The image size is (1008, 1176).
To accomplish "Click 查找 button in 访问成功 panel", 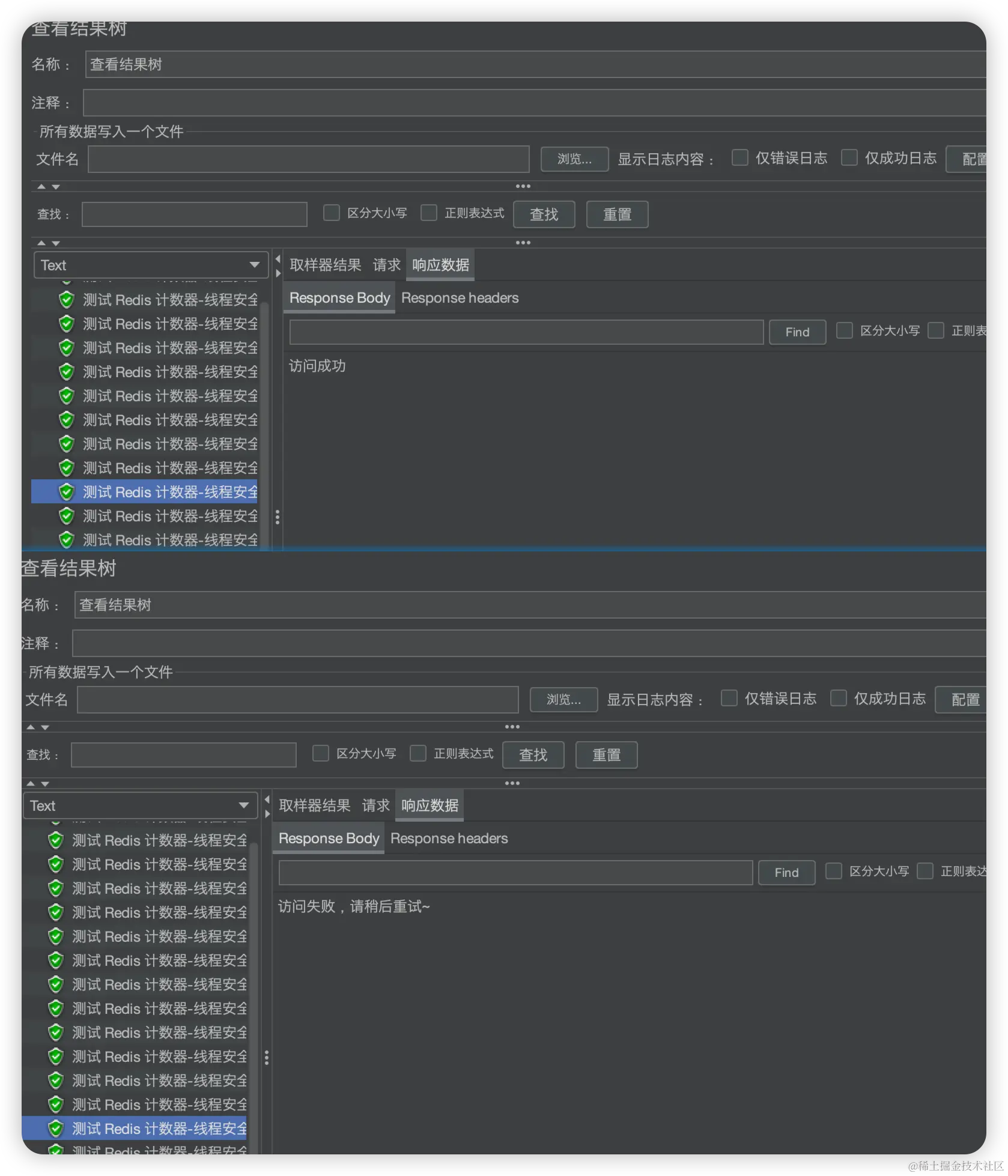I will click(544, 214).
